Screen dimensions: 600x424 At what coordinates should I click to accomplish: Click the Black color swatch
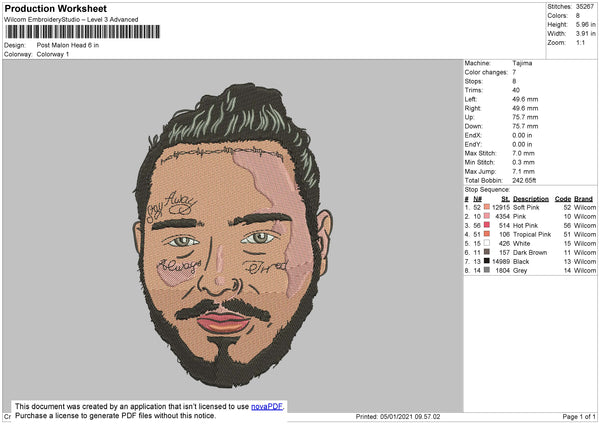coord(487,261)
